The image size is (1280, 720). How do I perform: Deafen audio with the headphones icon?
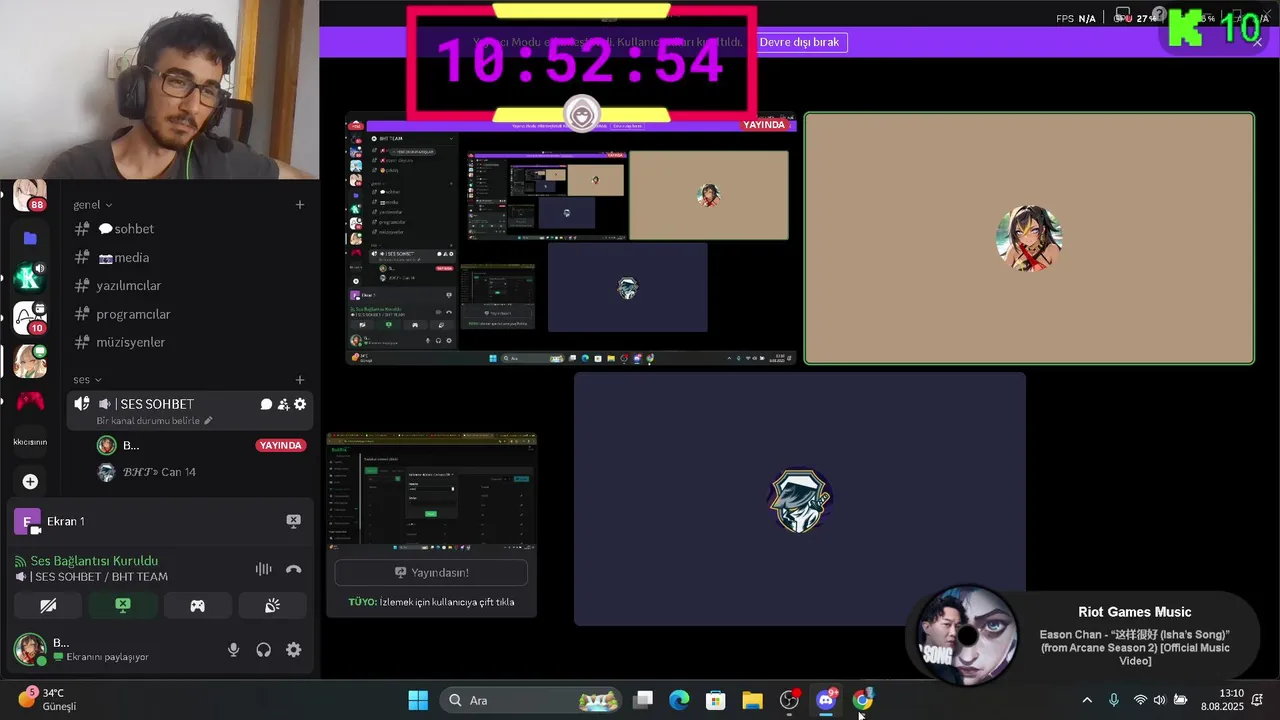tap(263, 650)
